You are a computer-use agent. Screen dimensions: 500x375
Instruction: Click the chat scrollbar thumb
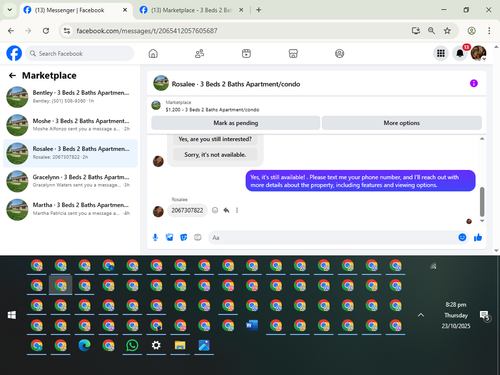point(482,202)
